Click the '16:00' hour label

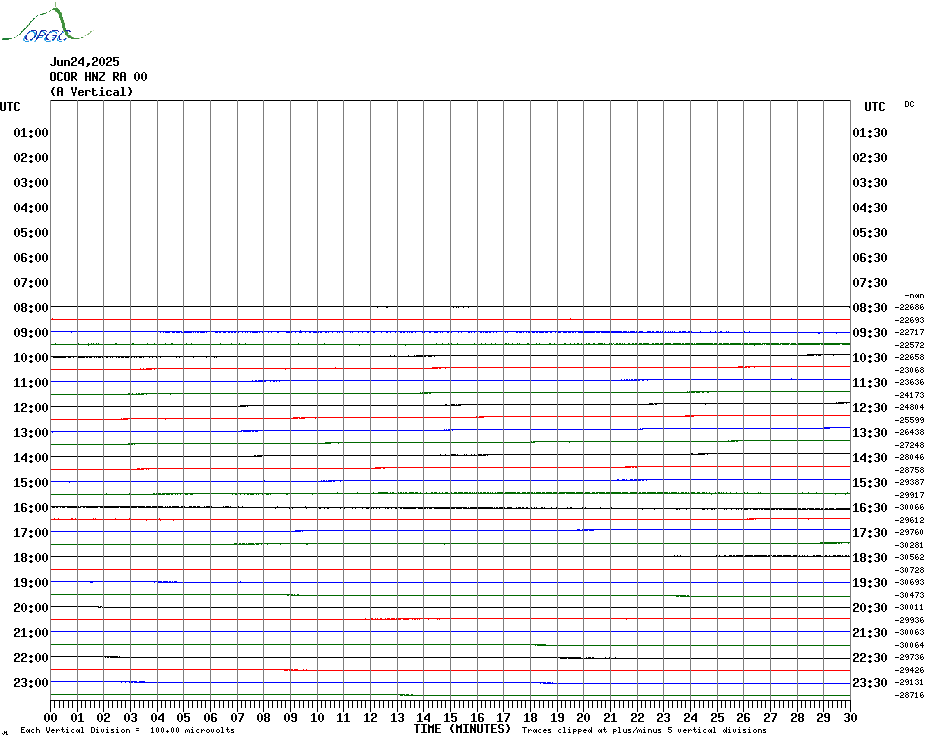click(x=31, y=507)
